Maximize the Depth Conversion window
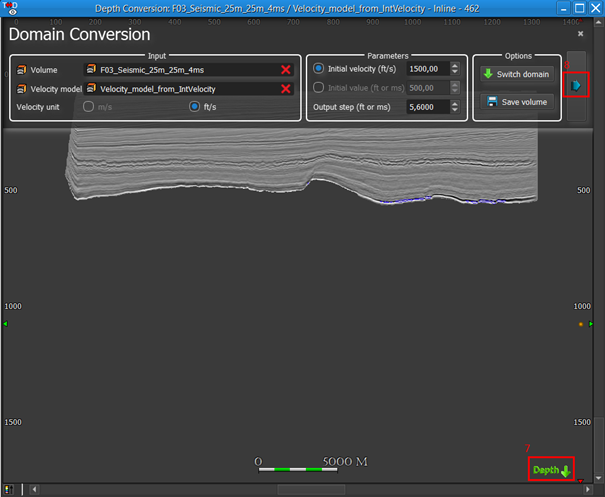 coord(580,8)
